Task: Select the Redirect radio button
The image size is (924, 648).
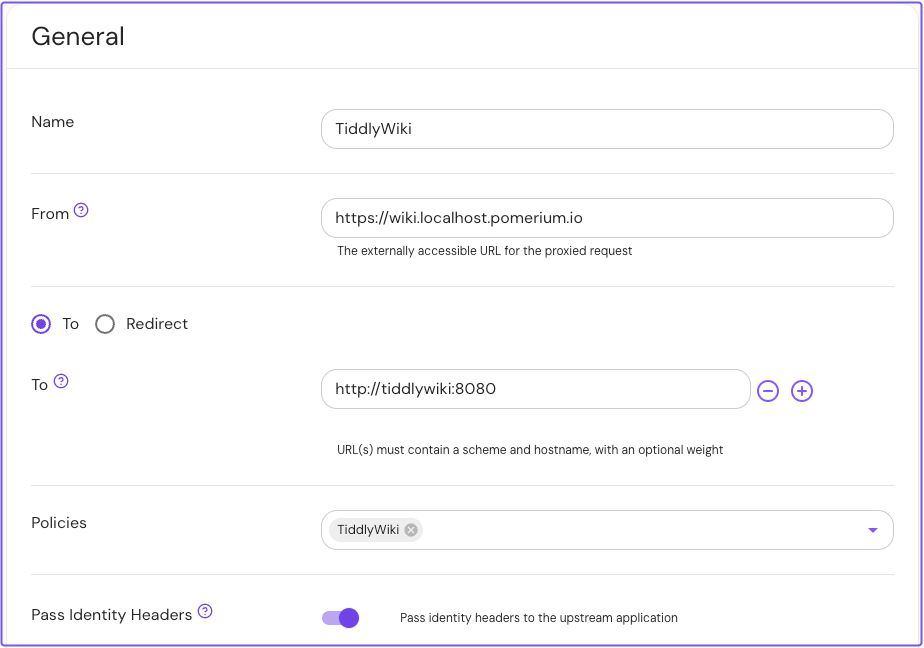Action: click(x=105, y=324)
